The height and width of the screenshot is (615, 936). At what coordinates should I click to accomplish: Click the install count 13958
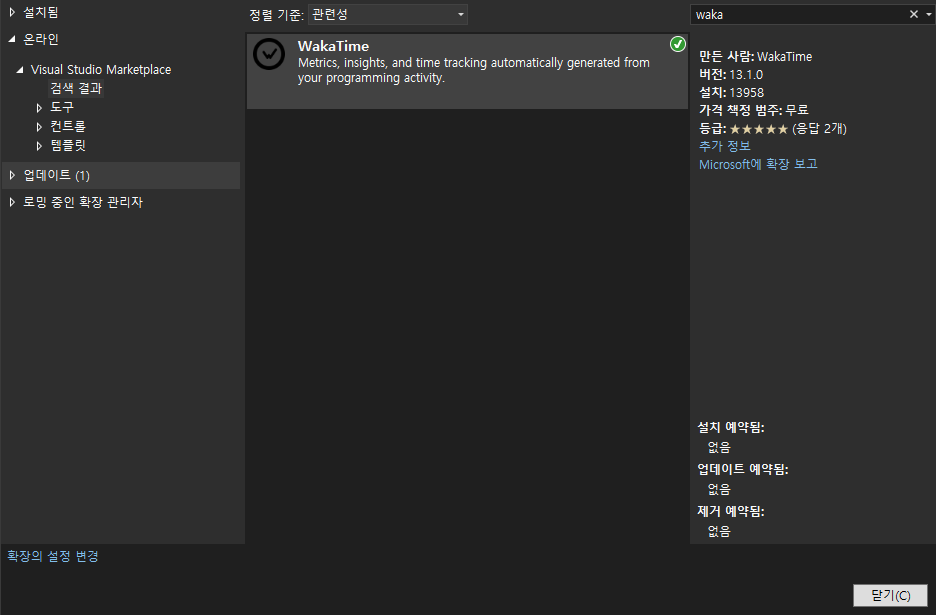(x=747, y=93)
